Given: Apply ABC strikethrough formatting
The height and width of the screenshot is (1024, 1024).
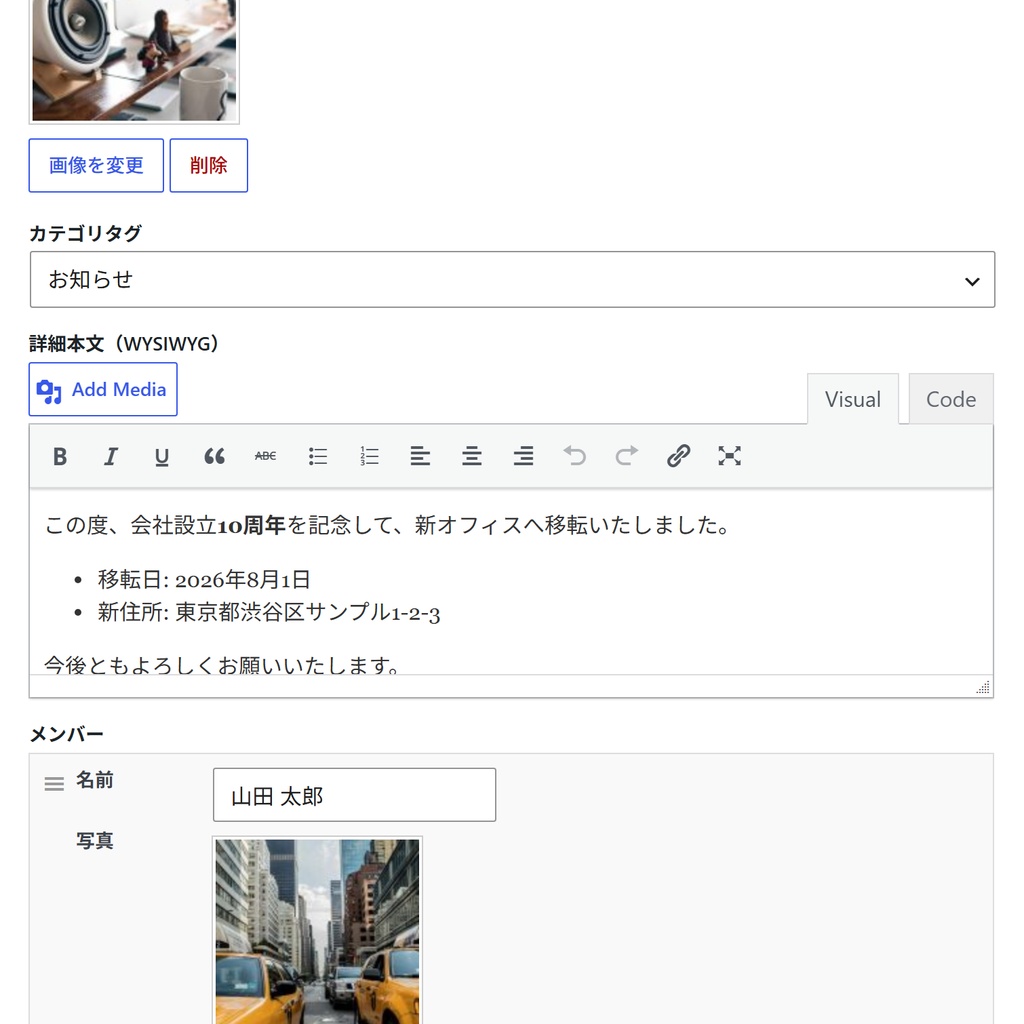Looking at the screenshot, I should (x=265, y=456).
